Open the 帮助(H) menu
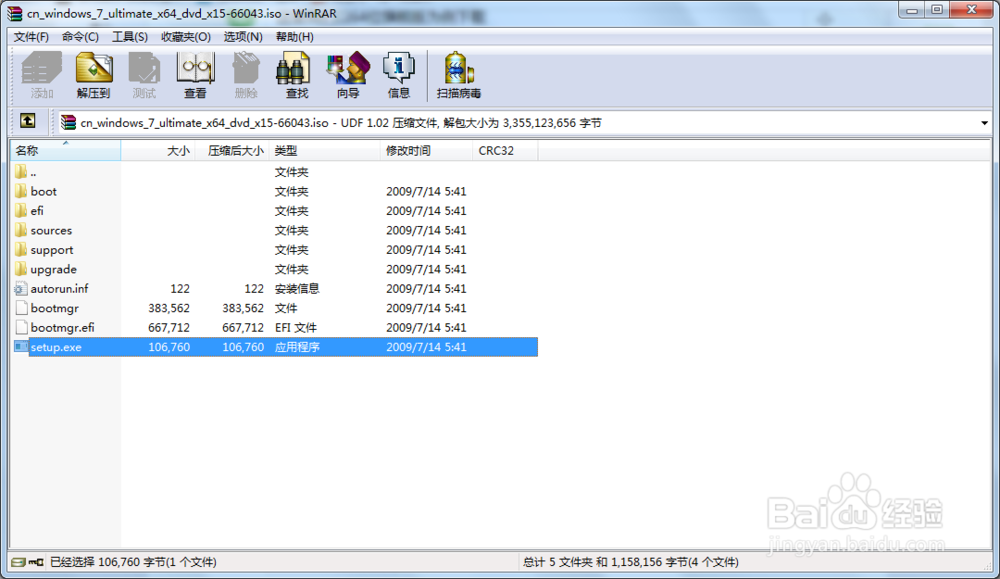 295,37
